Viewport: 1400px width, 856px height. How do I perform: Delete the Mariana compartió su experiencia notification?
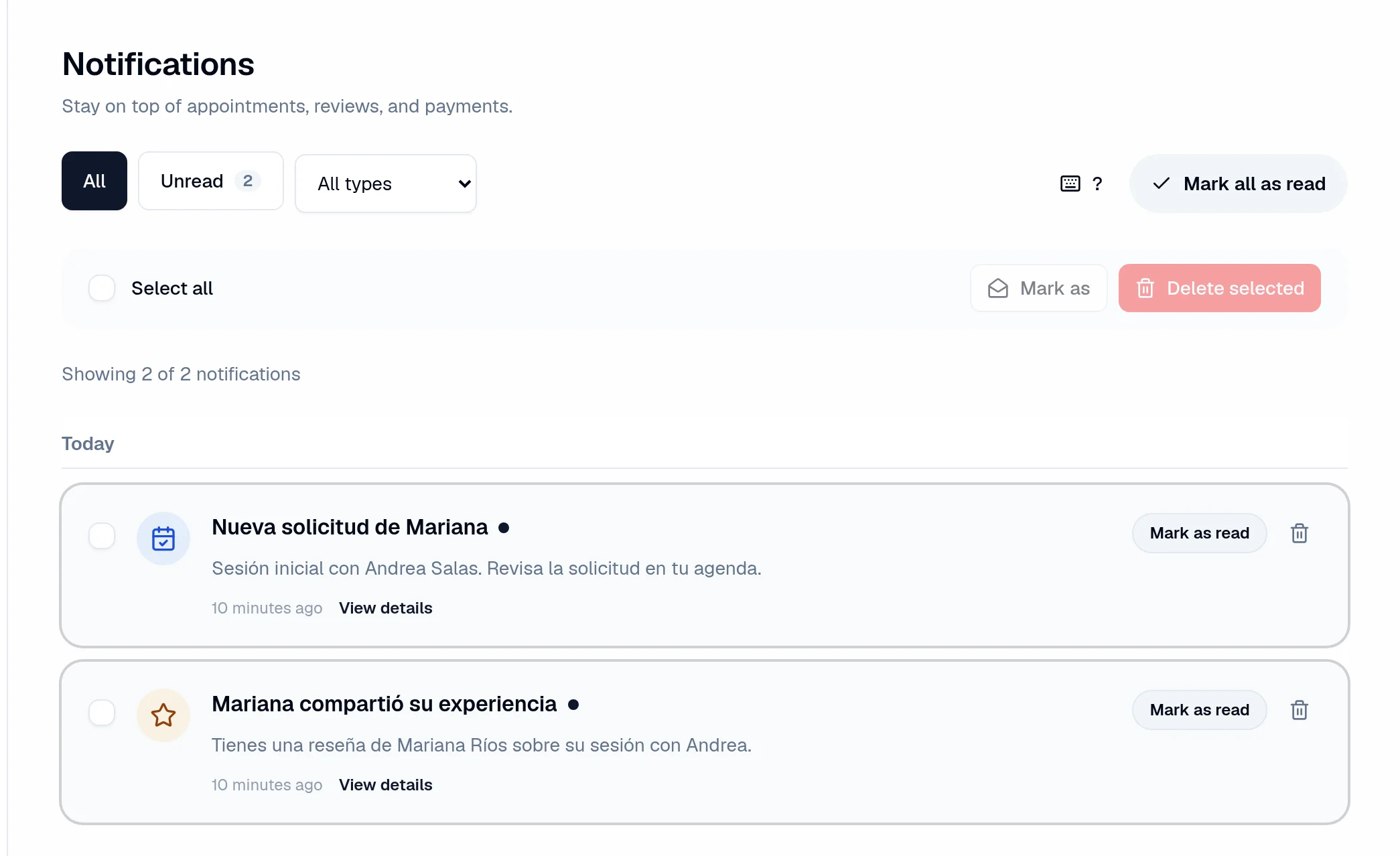point(1299,710)
